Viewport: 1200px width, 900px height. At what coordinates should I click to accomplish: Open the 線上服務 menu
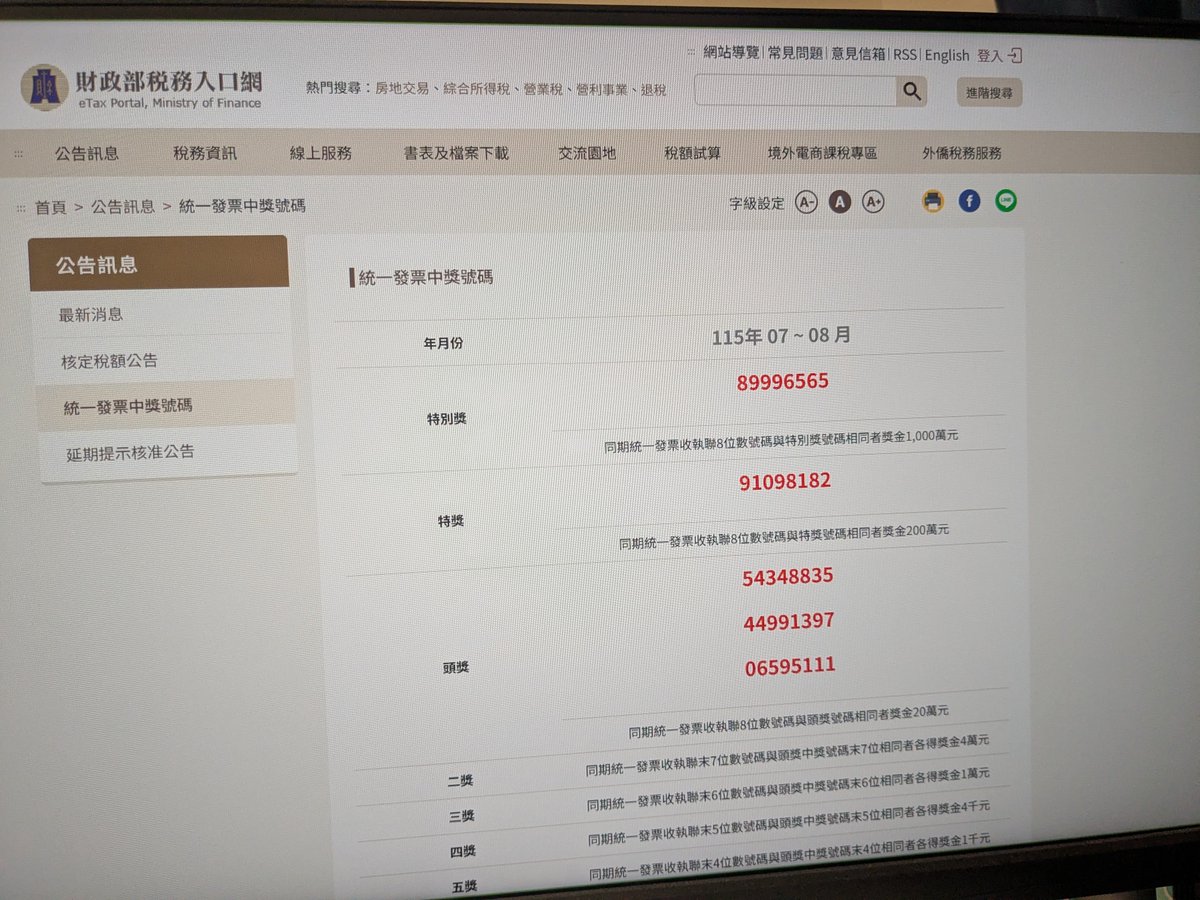click(x=321, y=153)
